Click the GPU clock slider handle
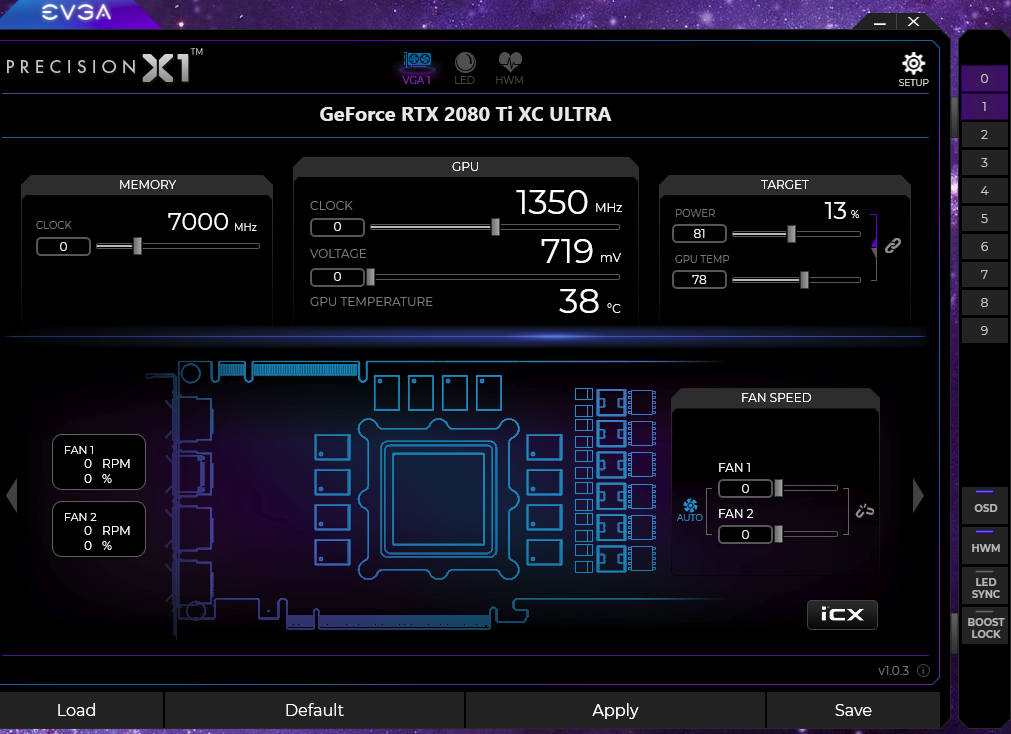The width and height of the screenshot is (1011, 734). (x=495, y=226)
